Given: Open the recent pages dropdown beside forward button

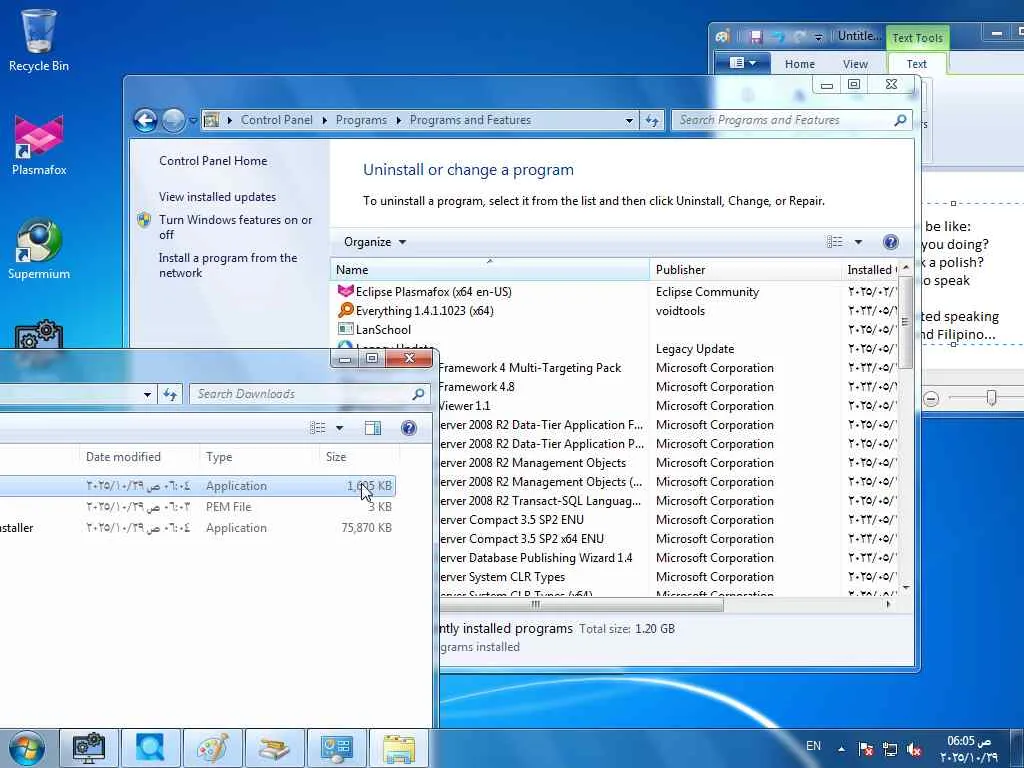Looking at the screenshot, I should point(193,121).
